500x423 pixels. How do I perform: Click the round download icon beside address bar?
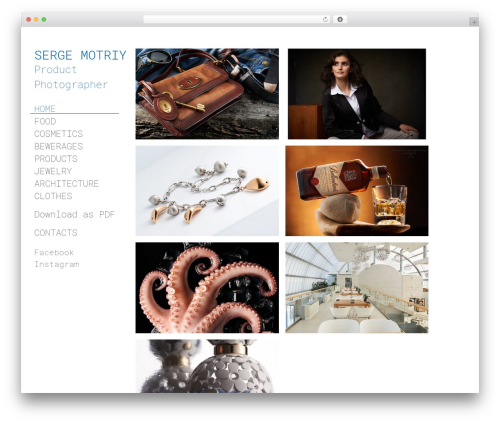[340, 19]
